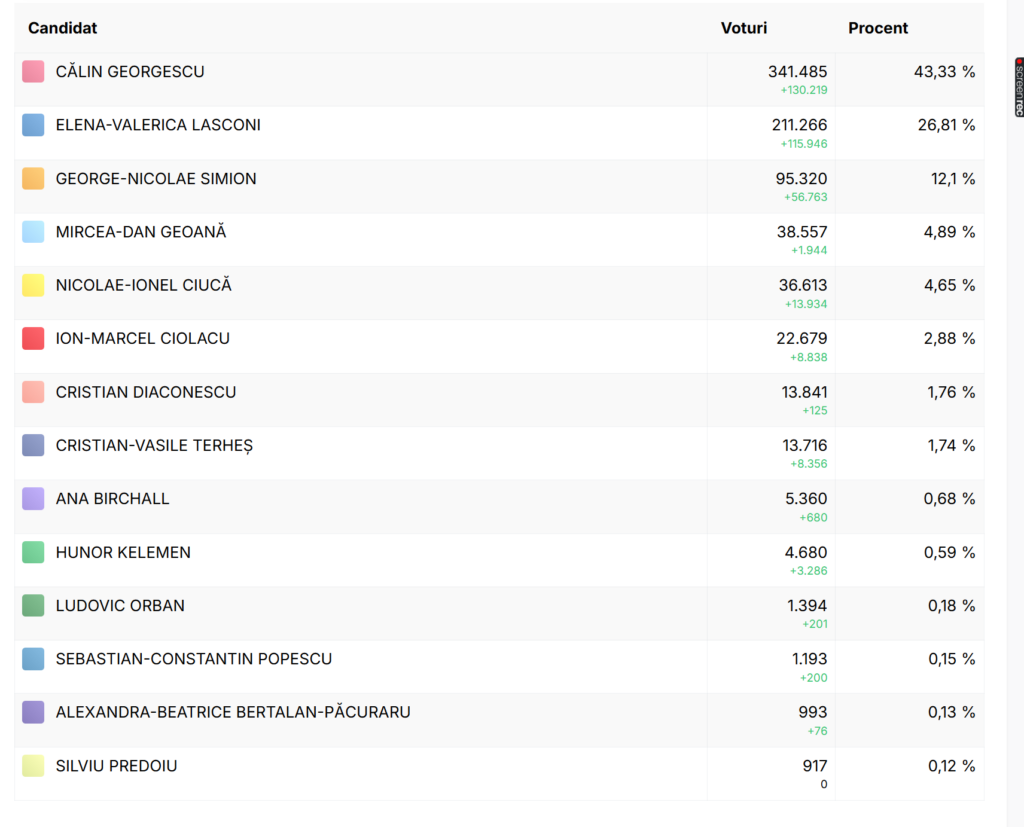Click the Candidat column header
Image resolution: width=1024 pixels, height=827 pixels.
[x=63, y=28]
